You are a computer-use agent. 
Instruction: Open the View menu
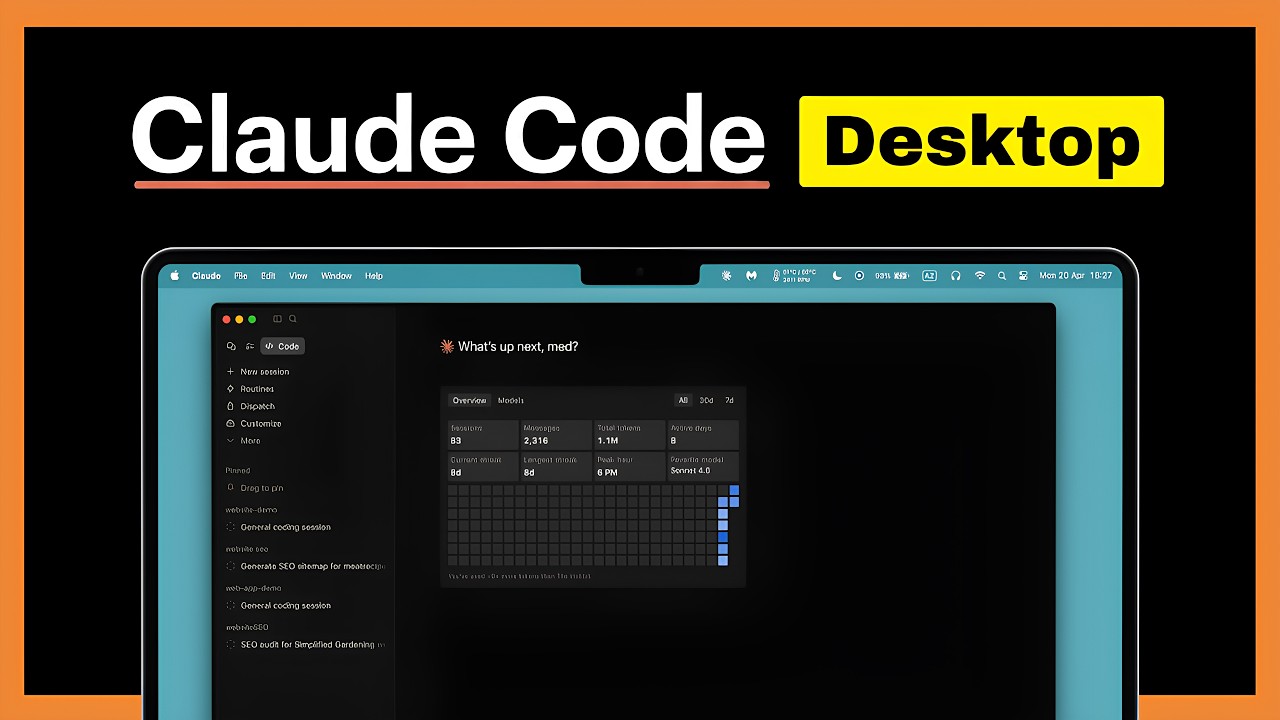298,276
